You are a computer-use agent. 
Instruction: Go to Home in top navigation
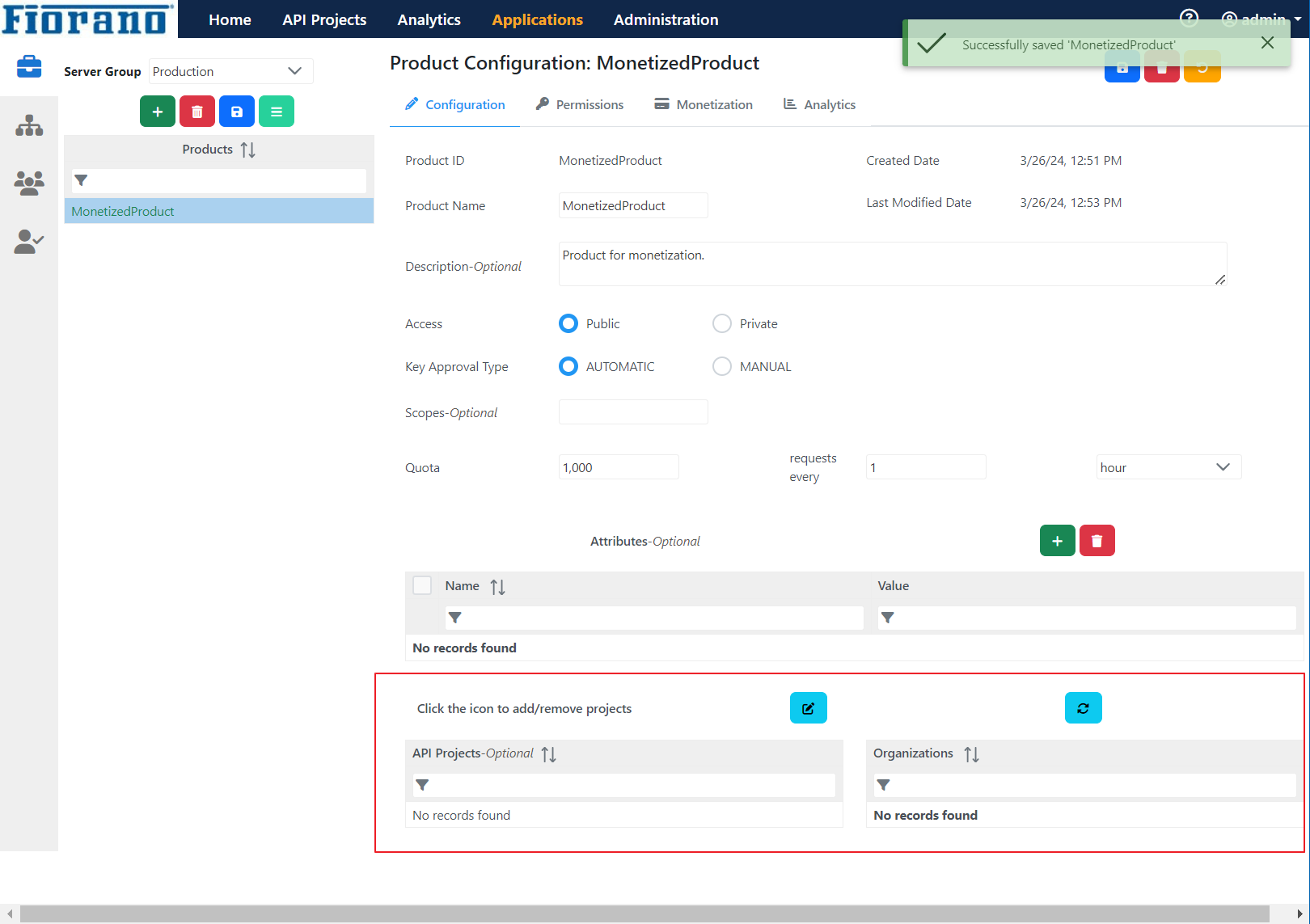230,19
